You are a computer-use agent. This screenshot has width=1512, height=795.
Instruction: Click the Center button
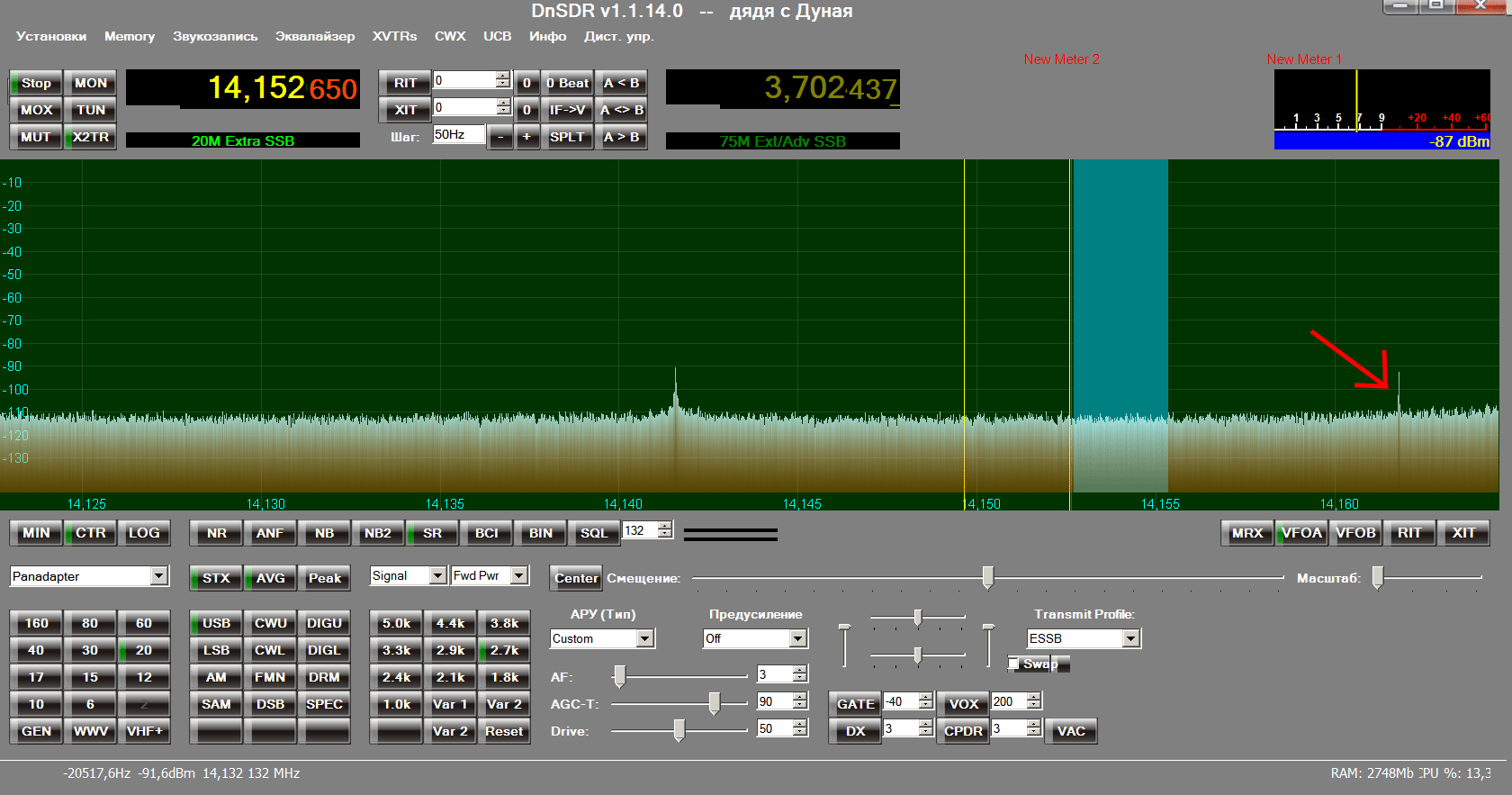coord(576,578)
